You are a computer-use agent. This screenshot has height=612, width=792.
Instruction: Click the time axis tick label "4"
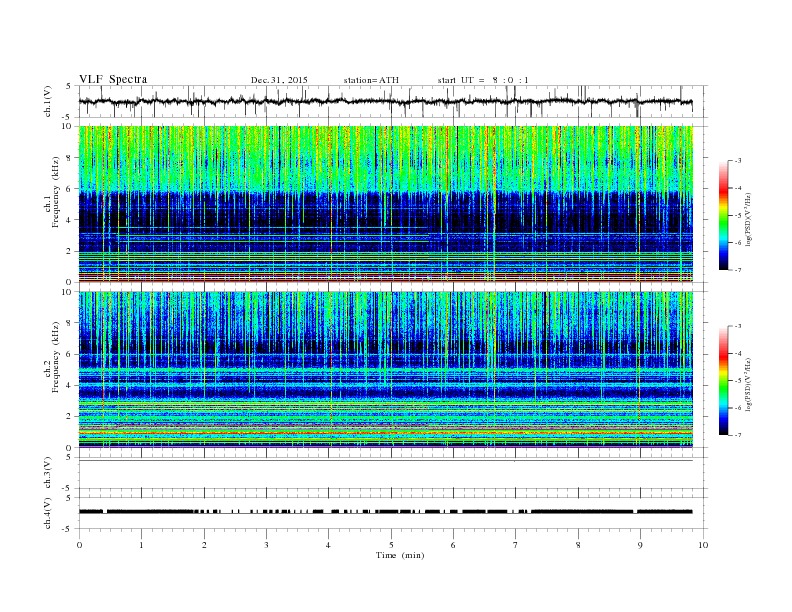[x=329, y=545]
